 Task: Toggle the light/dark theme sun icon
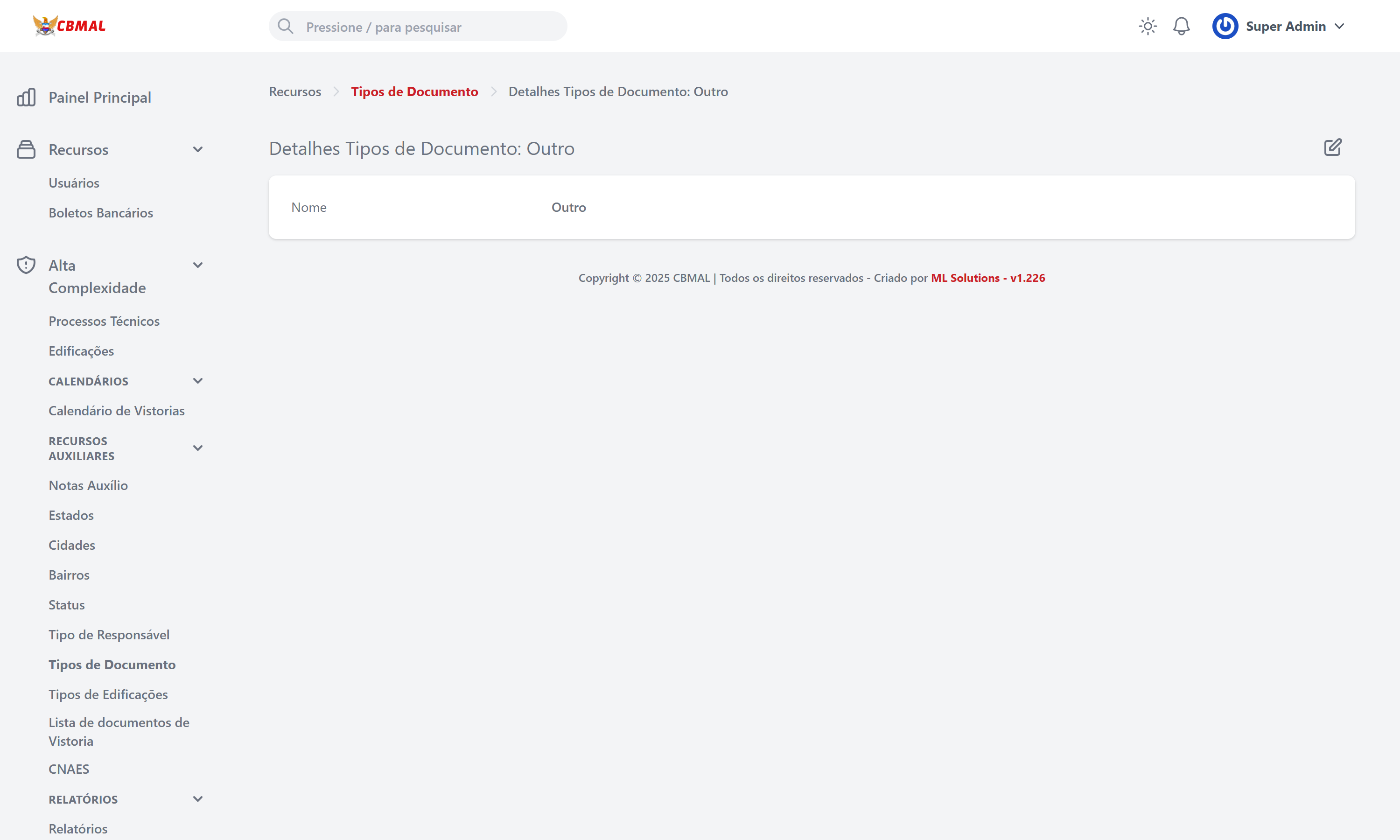pos(1147,26)
